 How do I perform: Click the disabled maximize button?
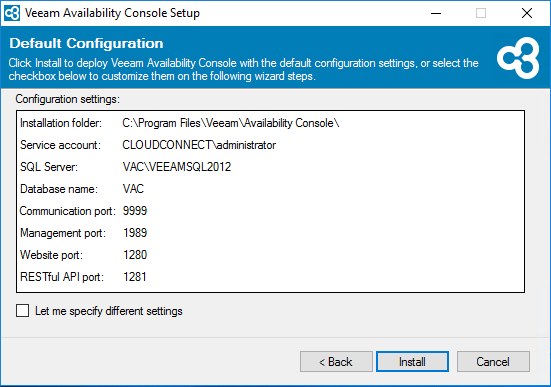pyautogui.click(x=481, y=13)
